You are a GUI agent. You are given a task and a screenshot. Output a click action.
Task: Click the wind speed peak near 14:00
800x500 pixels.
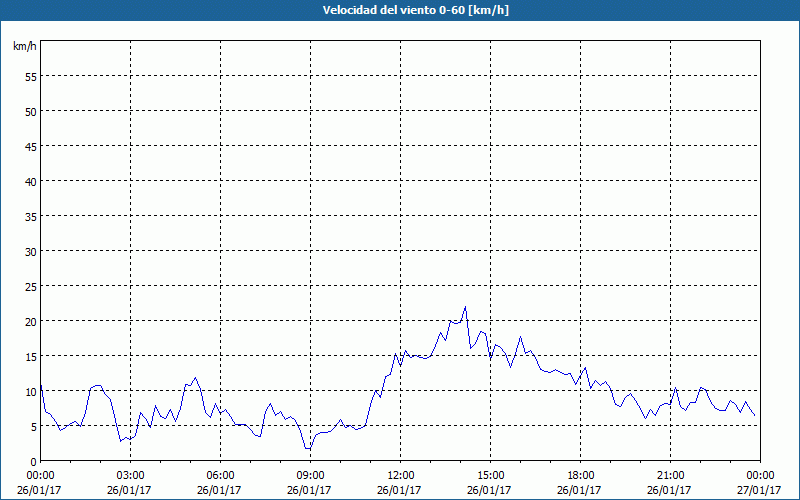[x=465, y=307]
